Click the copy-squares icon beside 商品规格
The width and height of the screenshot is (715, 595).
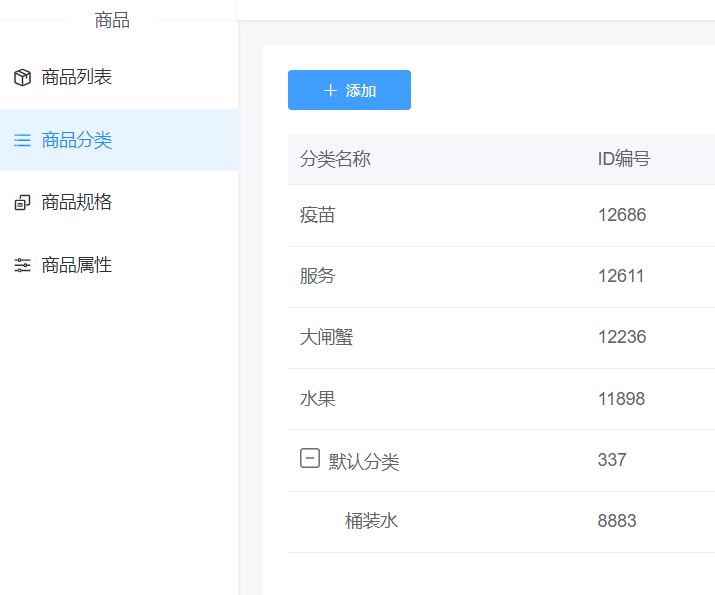pos(22,203)
